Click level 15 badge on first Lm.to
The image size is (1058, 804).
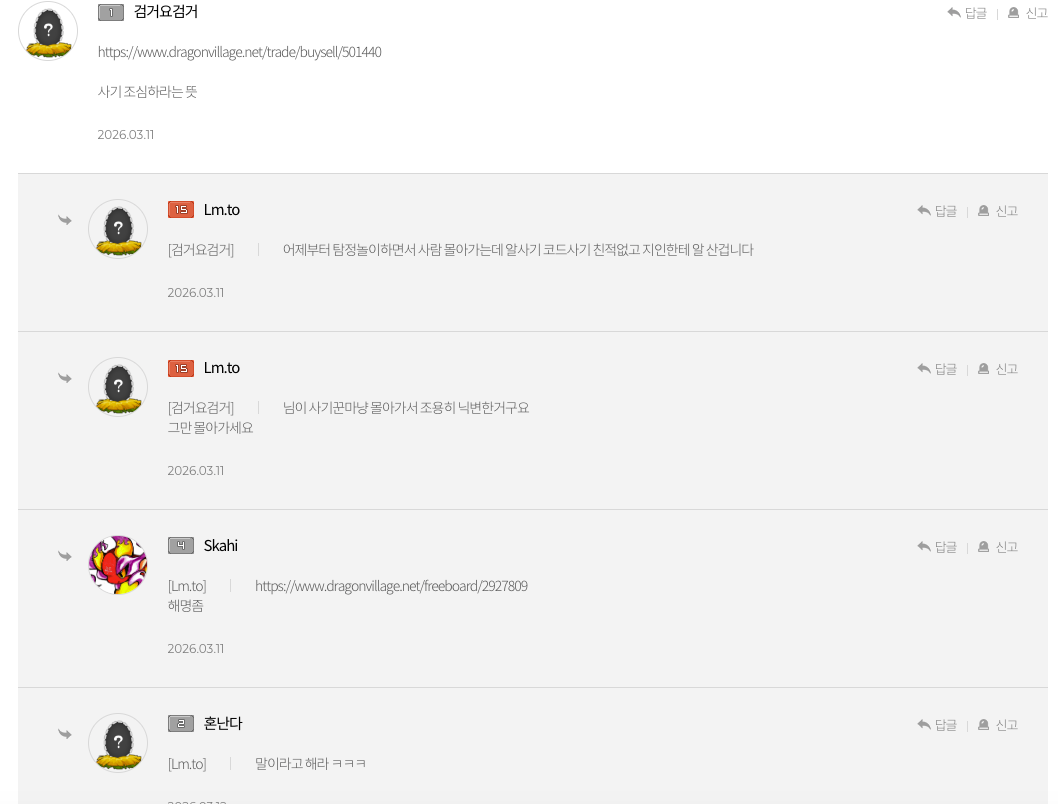coord(181,210)
